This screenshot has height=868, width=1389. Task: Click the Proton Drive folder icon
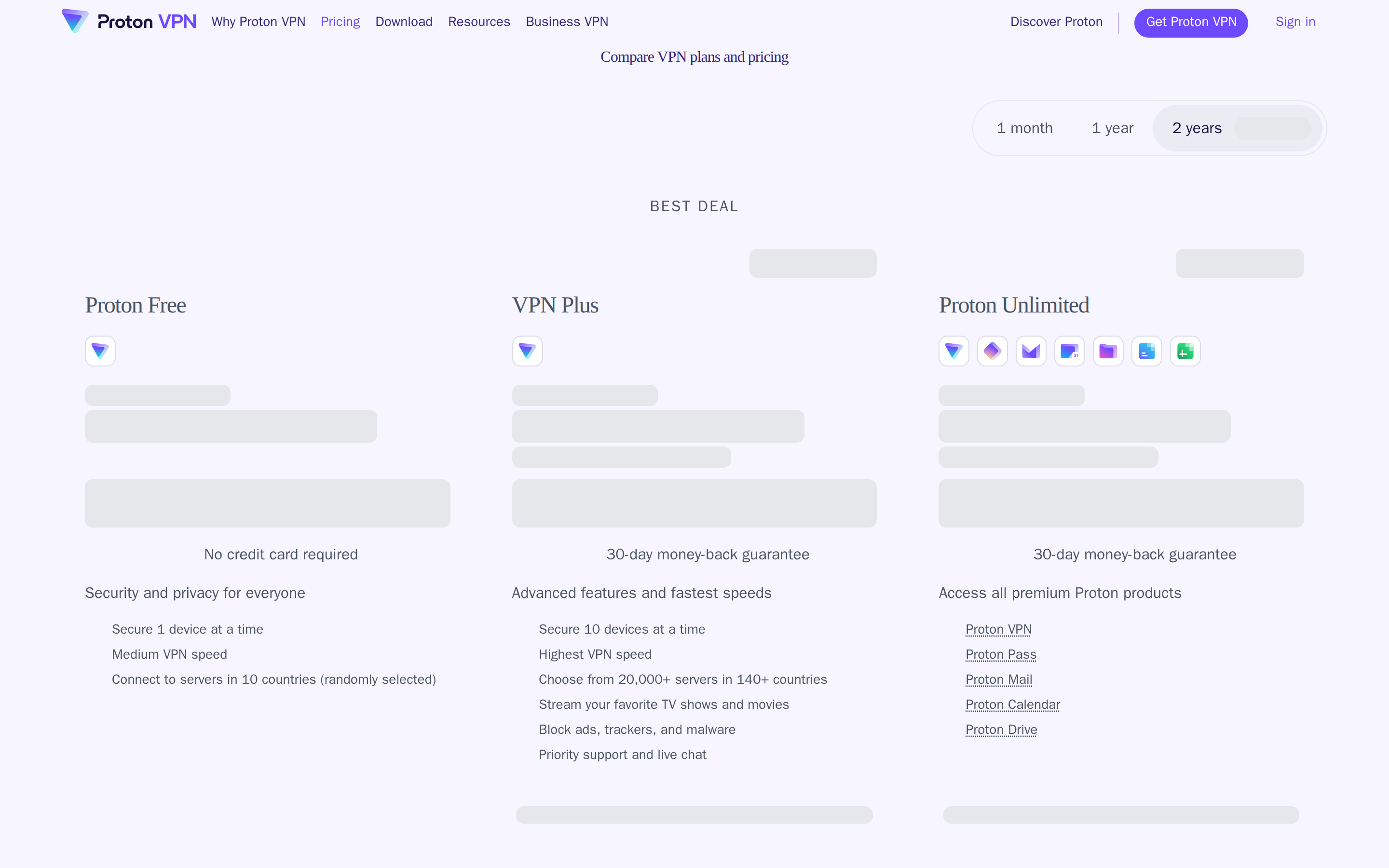coord(1108,351)
